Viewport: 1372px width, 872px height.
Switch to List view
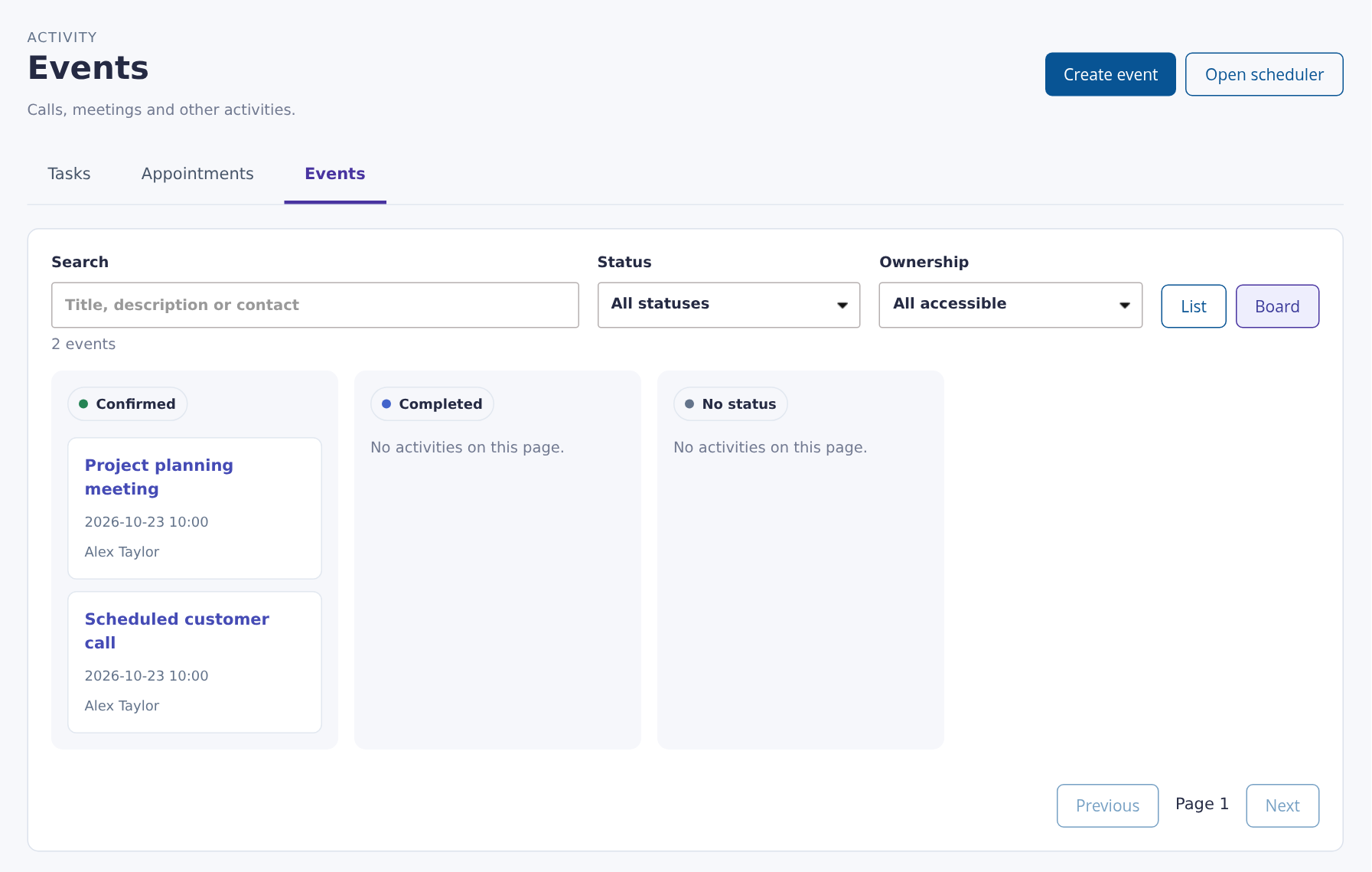1194,306
